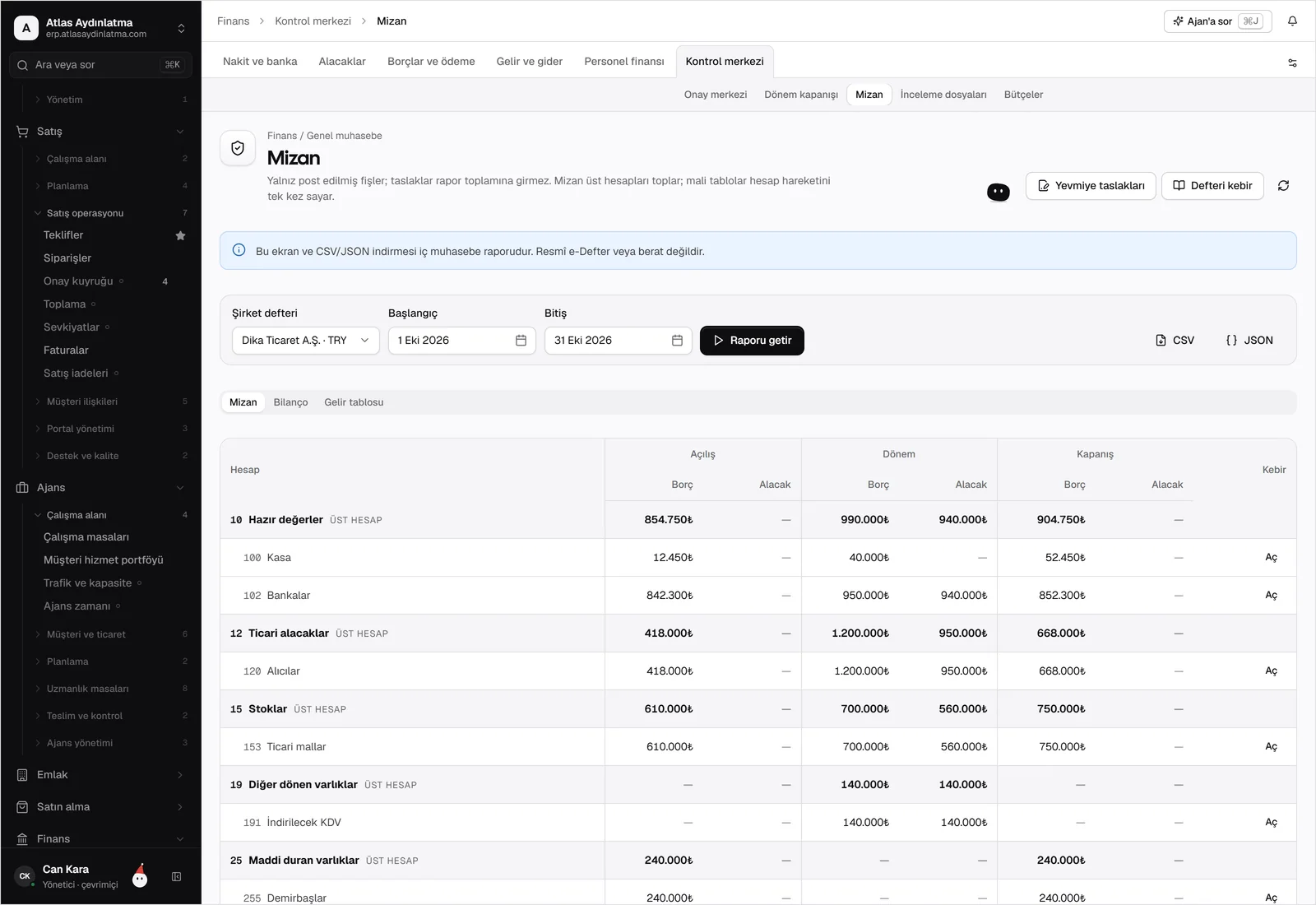This screenshot has width=1316, height=905.
Task: Download the report as CSV
Action: click(1175, 341)
